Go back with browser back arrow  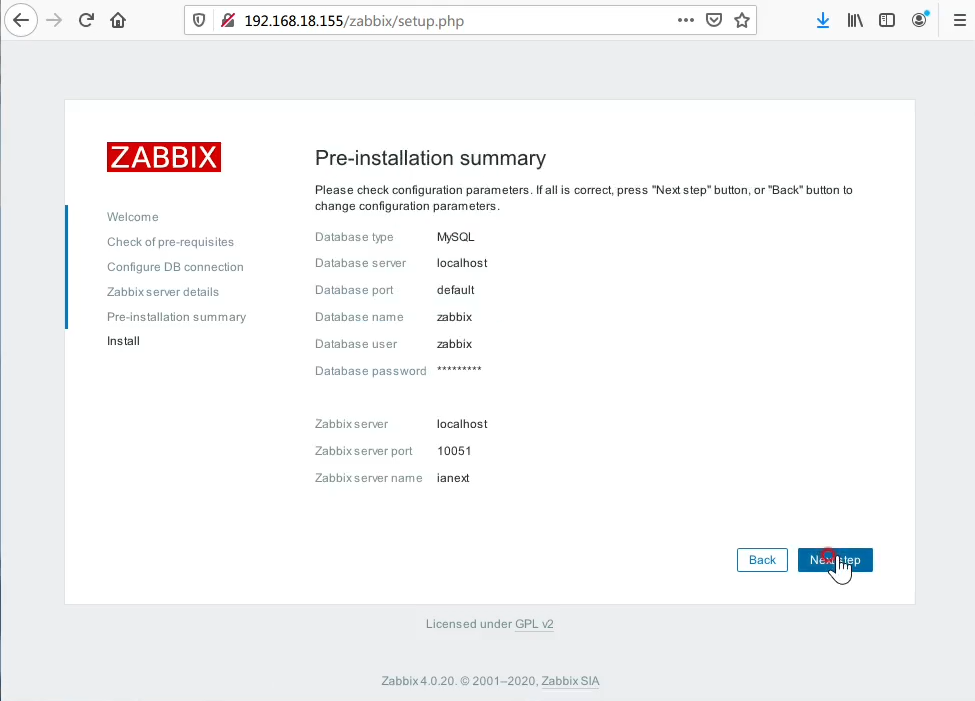click(21, 21)
